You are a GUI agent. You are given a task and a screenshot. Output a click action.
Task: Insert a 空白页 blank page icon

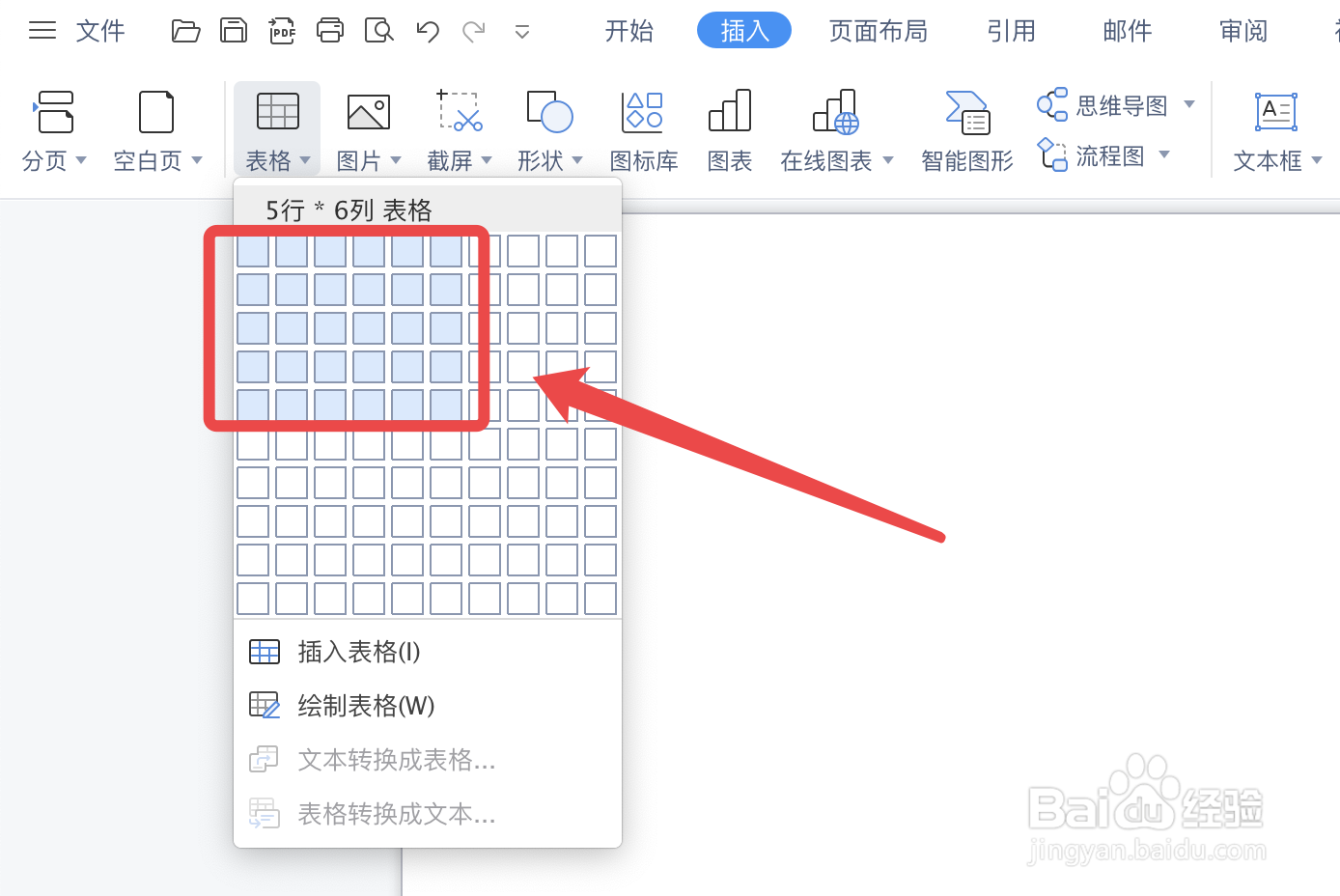pyautogui.click(x=156, y=112)
